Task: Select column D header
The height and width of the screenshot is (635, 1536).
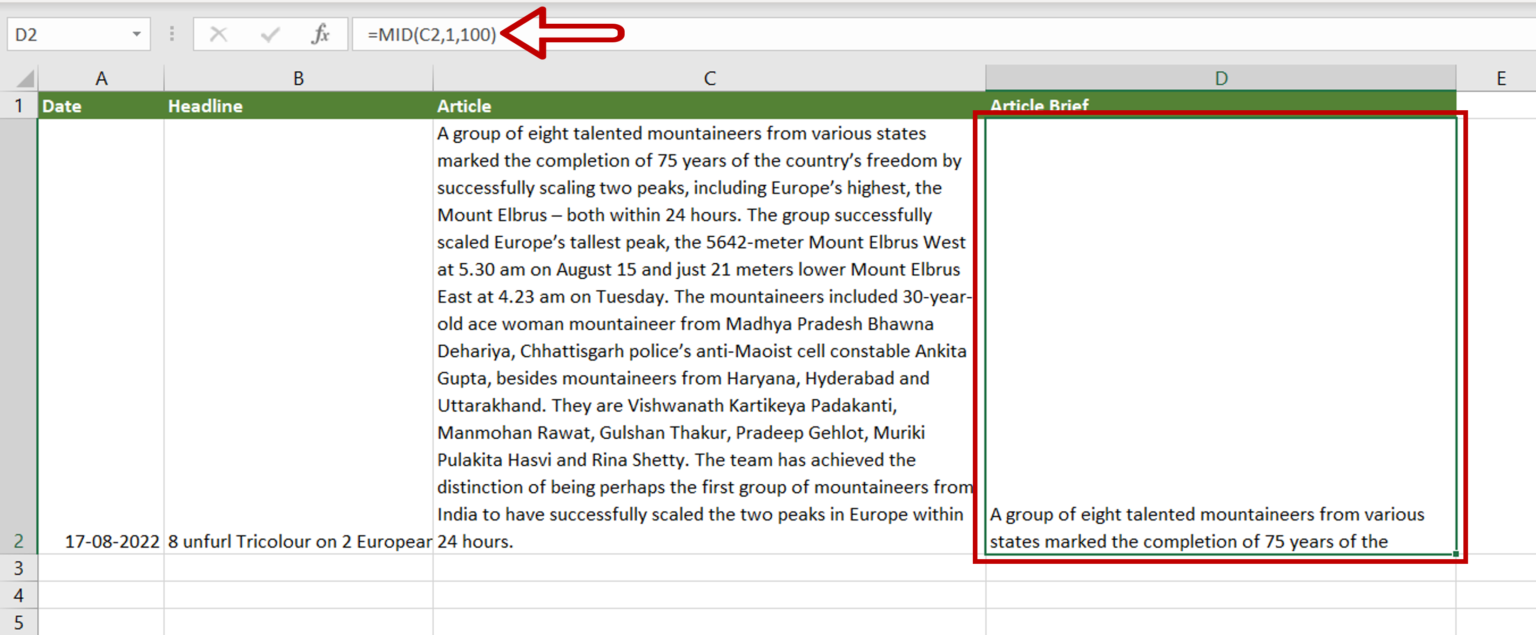Action: point(1220,79)
